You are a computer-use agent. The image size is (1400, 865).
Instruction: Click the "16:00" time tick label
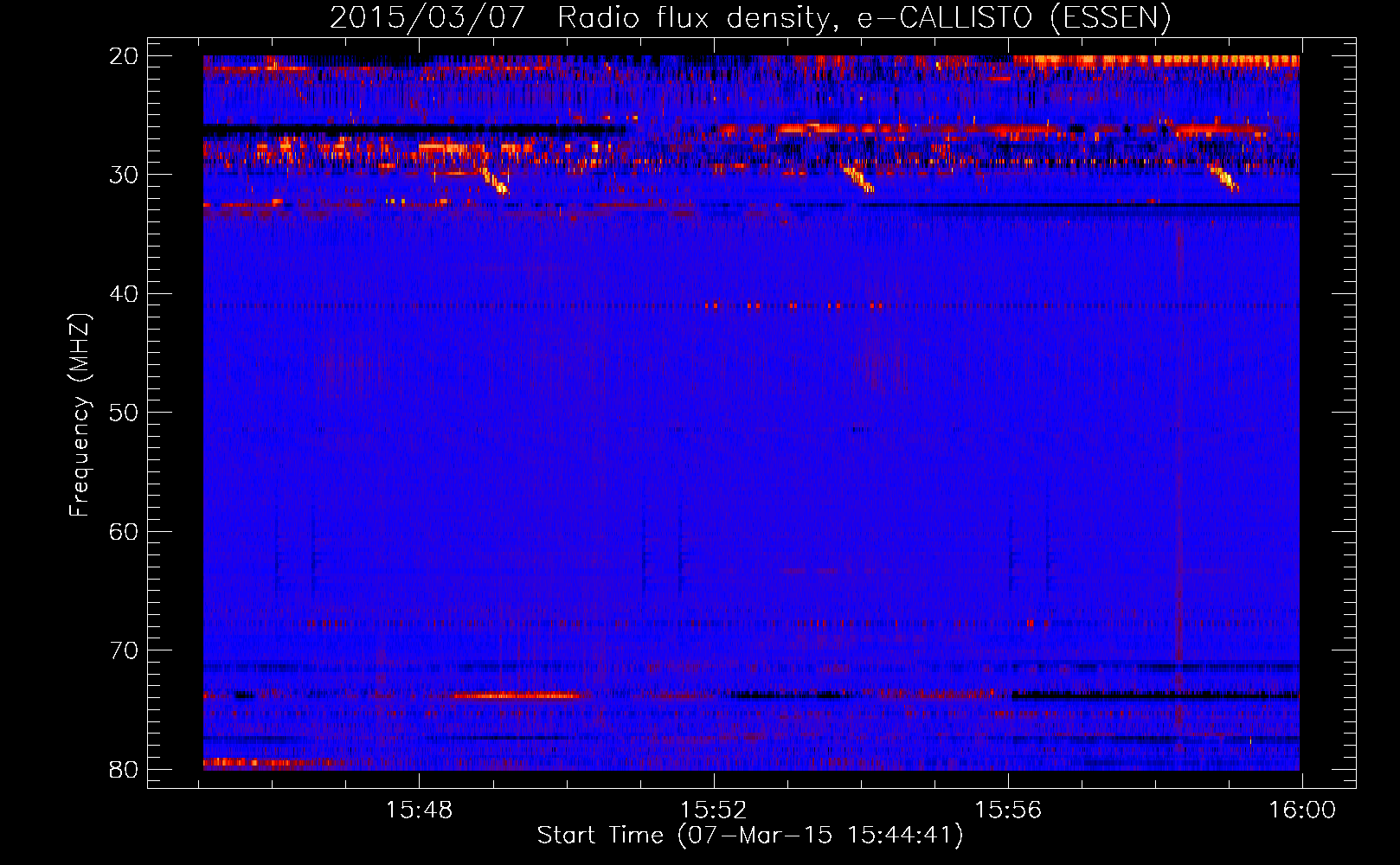tap(1302, 811)
